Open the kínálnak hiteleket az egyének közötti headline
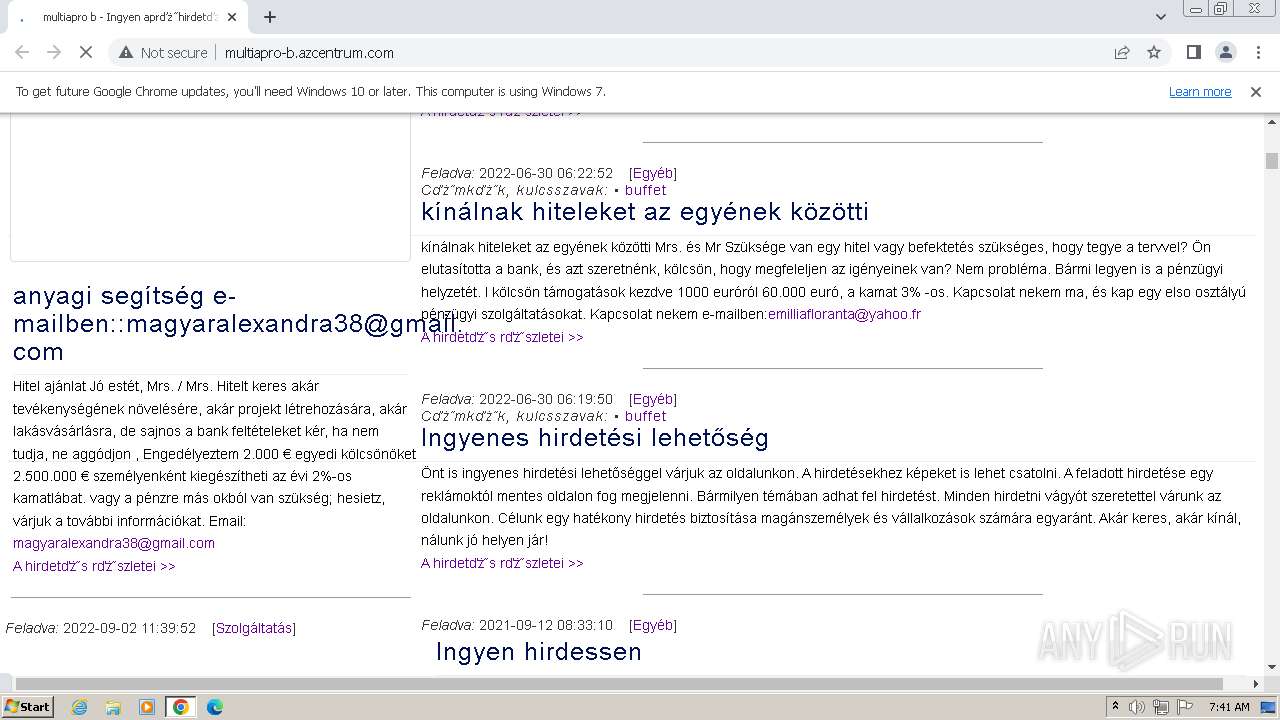1280x720 pixels. (x=645, y=212)
